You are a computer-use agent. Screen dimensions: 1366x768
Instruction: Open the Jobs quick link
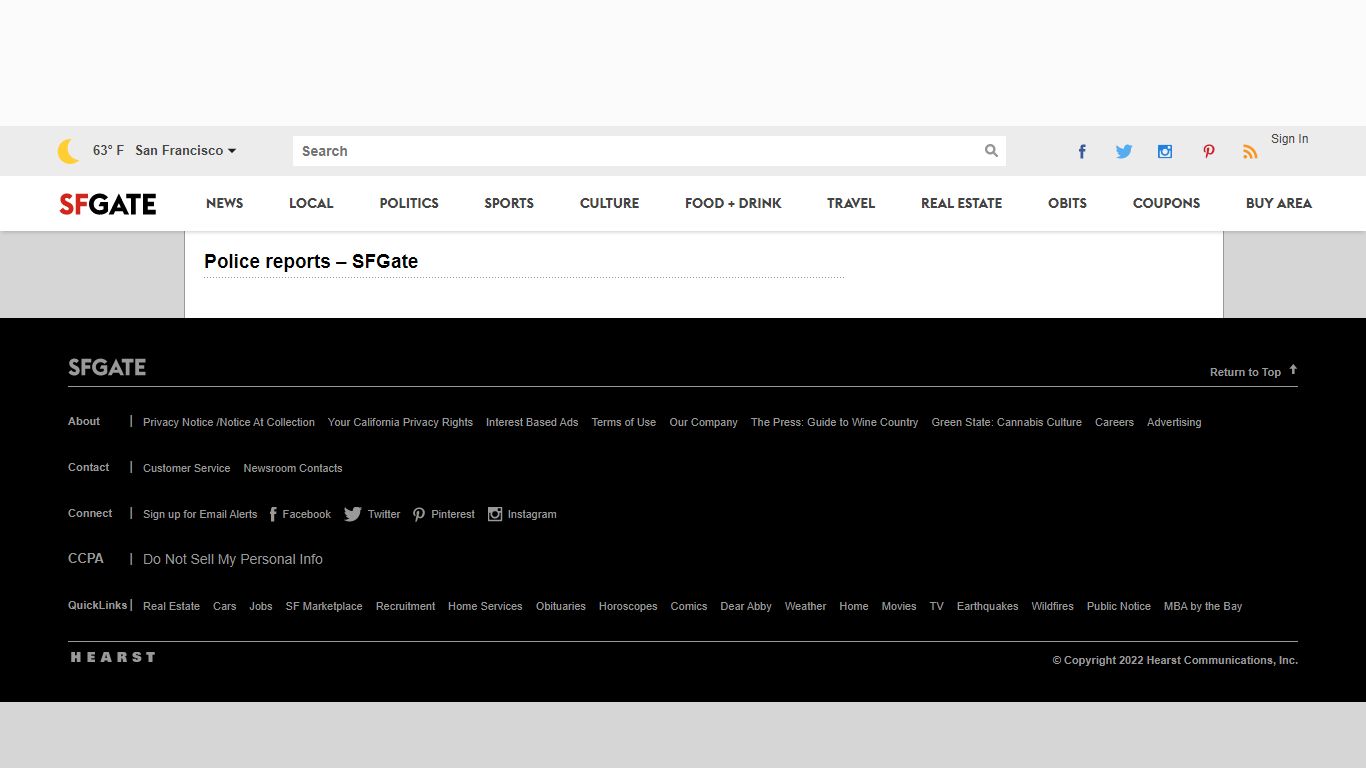[x=261, y=606]
